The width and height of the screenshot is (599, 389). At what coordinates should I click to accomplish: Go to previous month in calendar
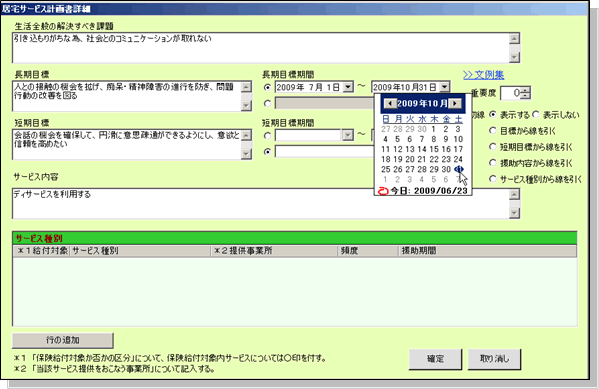coord(390,104)
